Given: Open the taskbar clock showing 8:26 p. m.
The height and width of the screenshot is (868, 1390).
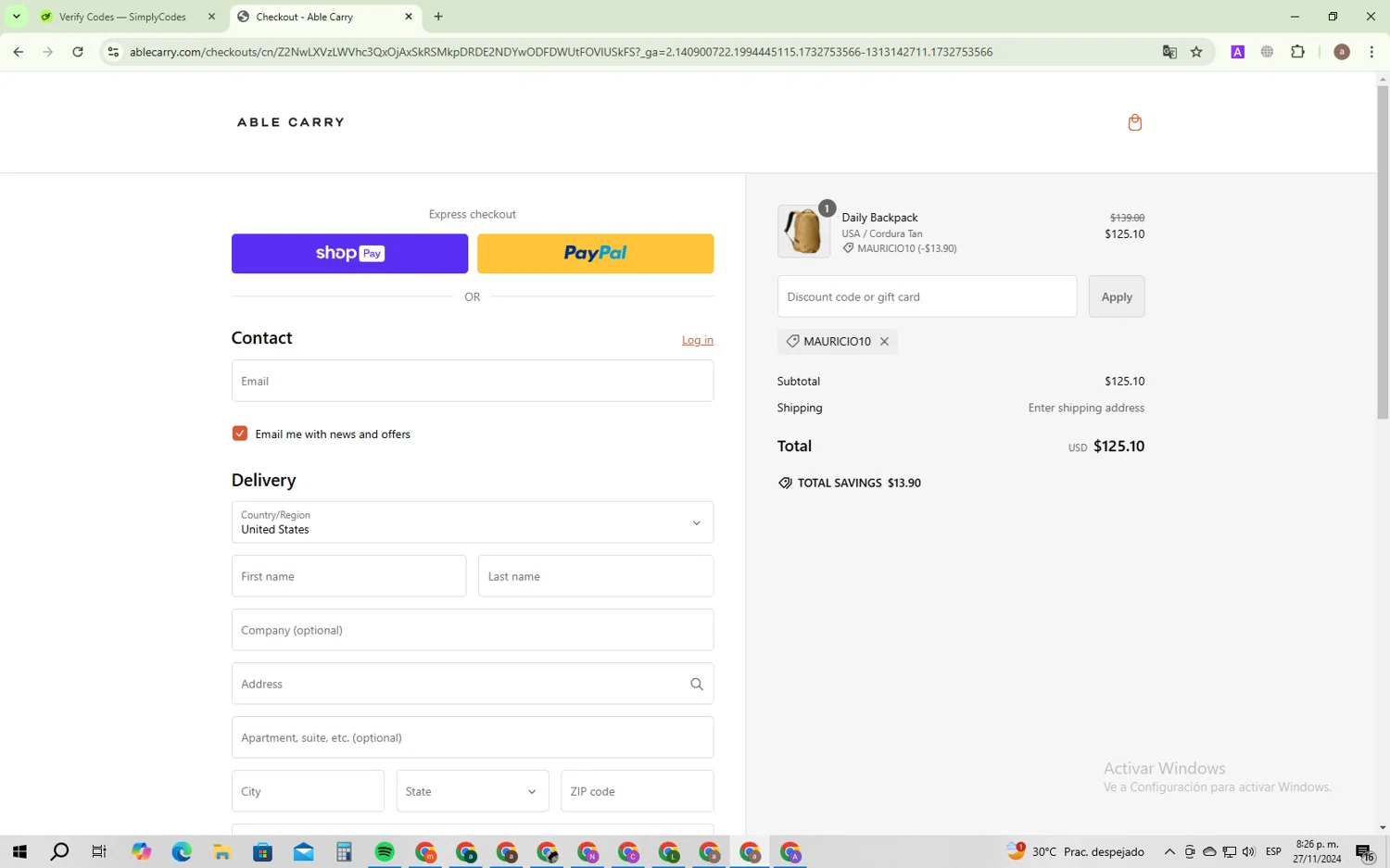Looking at the screenshot, I should [x=1318, y=852].
